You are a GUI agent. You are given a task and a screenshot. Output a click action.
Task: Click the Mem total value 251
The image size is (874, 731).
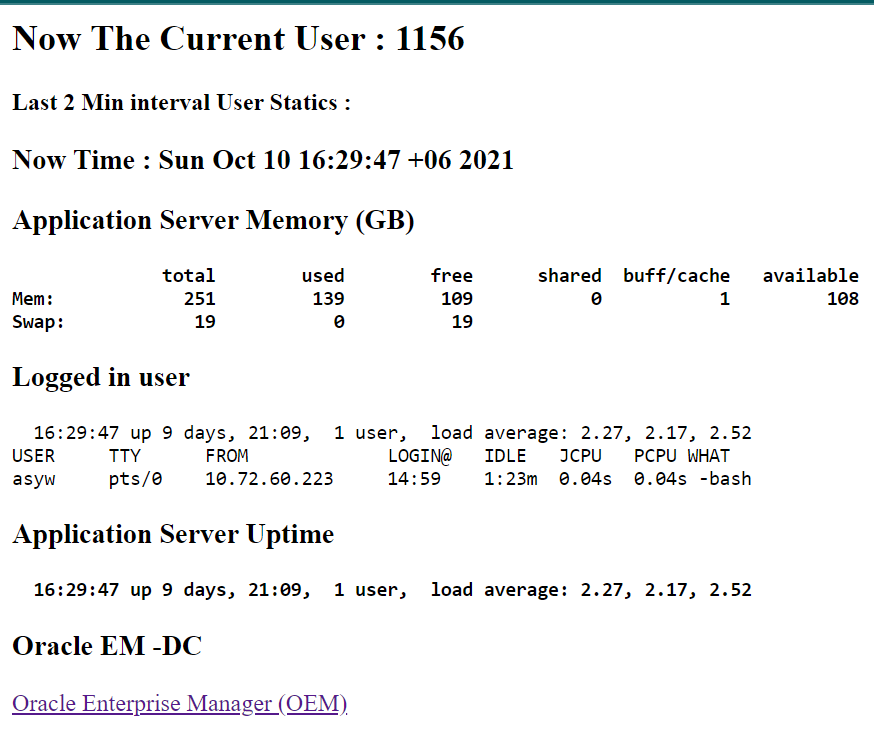200,299
